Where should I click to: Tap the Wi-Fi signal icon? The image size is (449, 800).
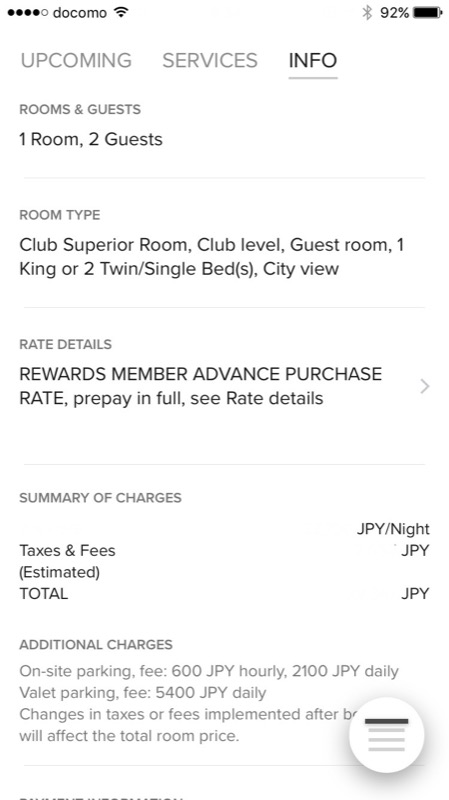121,12
